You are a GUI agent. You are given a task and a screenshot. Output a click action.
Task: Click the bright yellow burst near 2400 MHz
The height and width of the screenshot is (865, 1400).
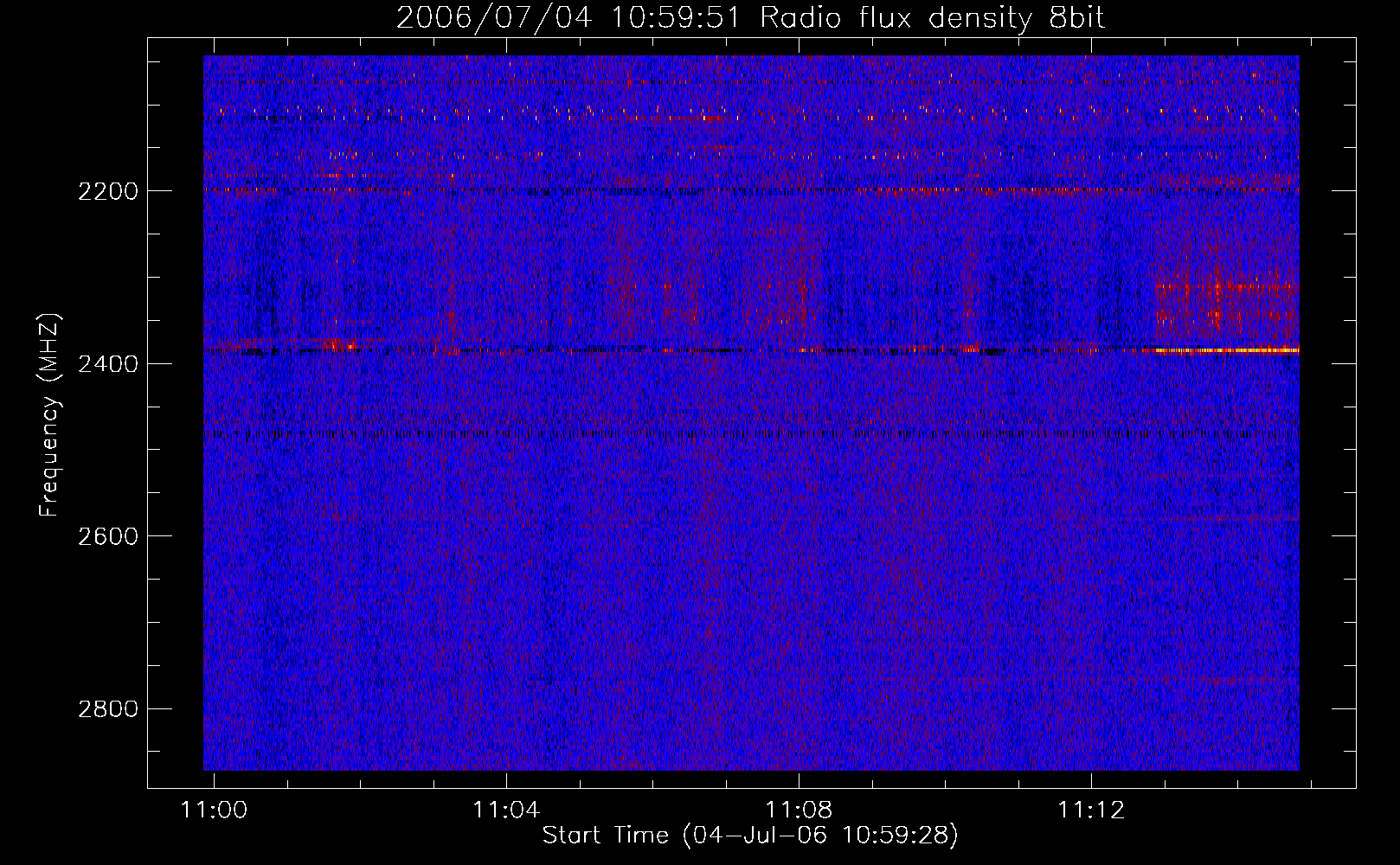(x=1220, y=350)
